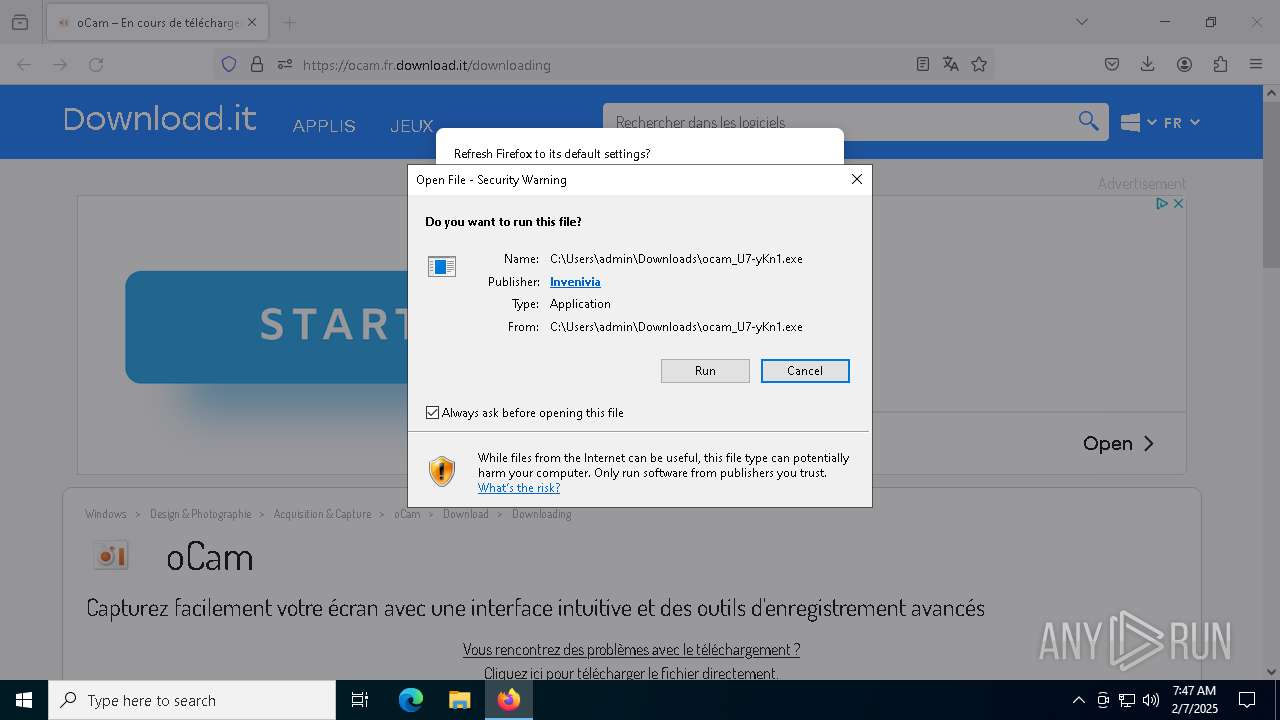Click the volume speaker icon in the tray

1150,700
